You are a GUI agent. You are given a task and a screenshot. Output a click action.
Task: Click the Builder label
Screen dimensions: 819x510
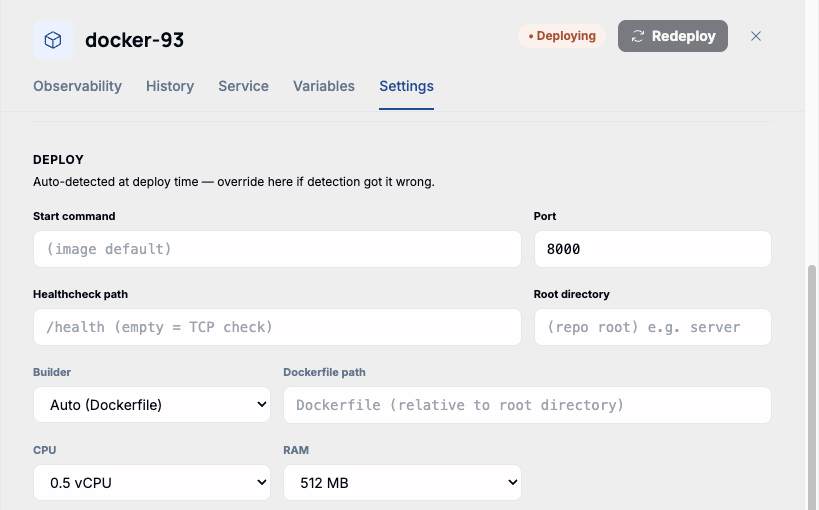(52, 372)
